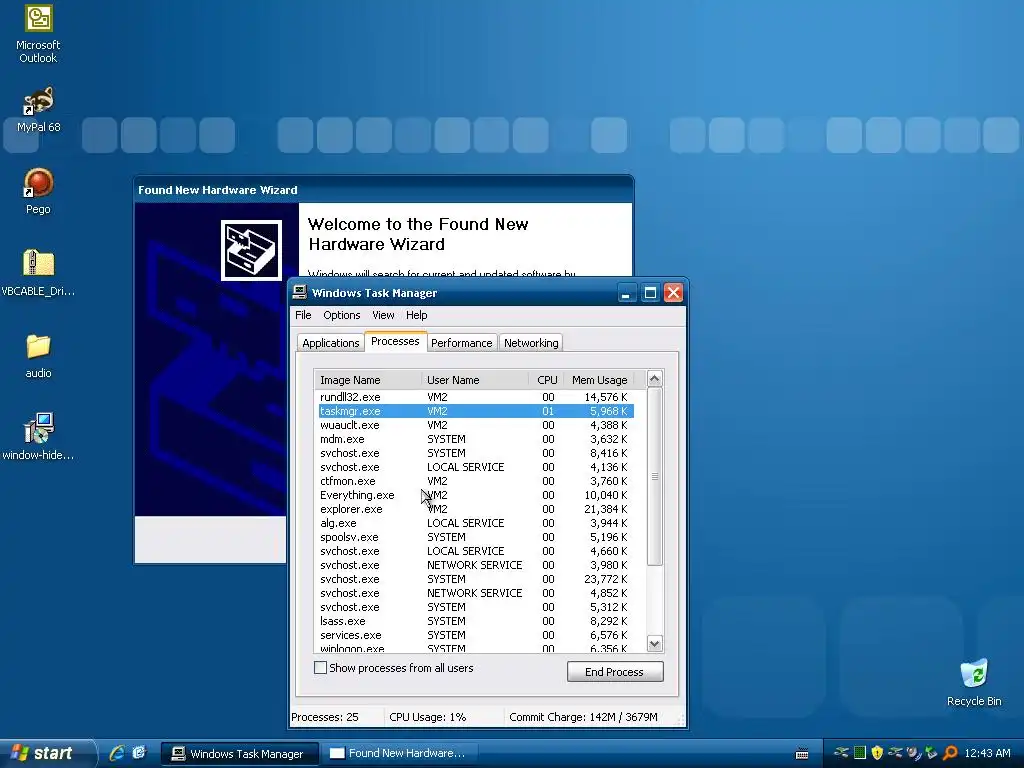Switch to Found New Hardware taskbar button
The width and height of the screenshot is (1024, 768).
[398, 754]
